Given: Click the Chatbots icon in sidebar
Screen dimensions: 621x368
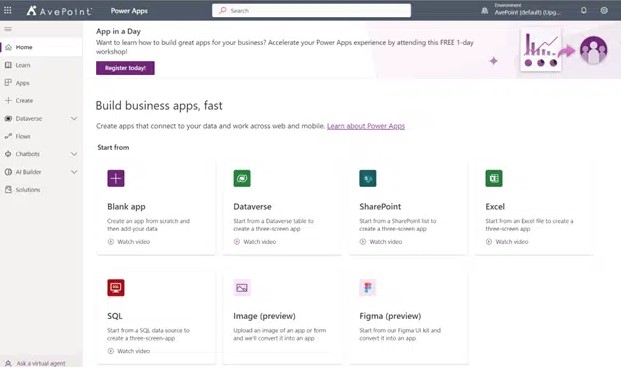Looking at the screenshot, I should pyautogui.click(x=8, y=154).
